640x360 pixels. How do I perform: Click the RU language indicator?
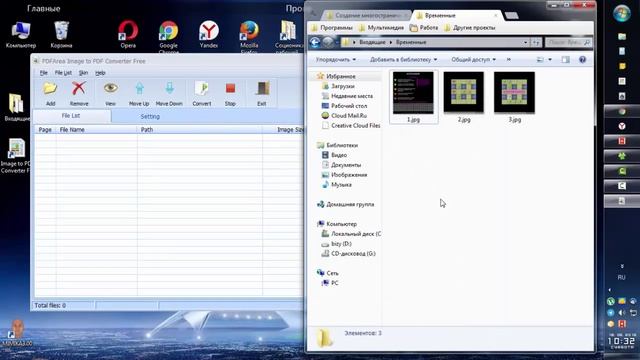click(622, 278)
